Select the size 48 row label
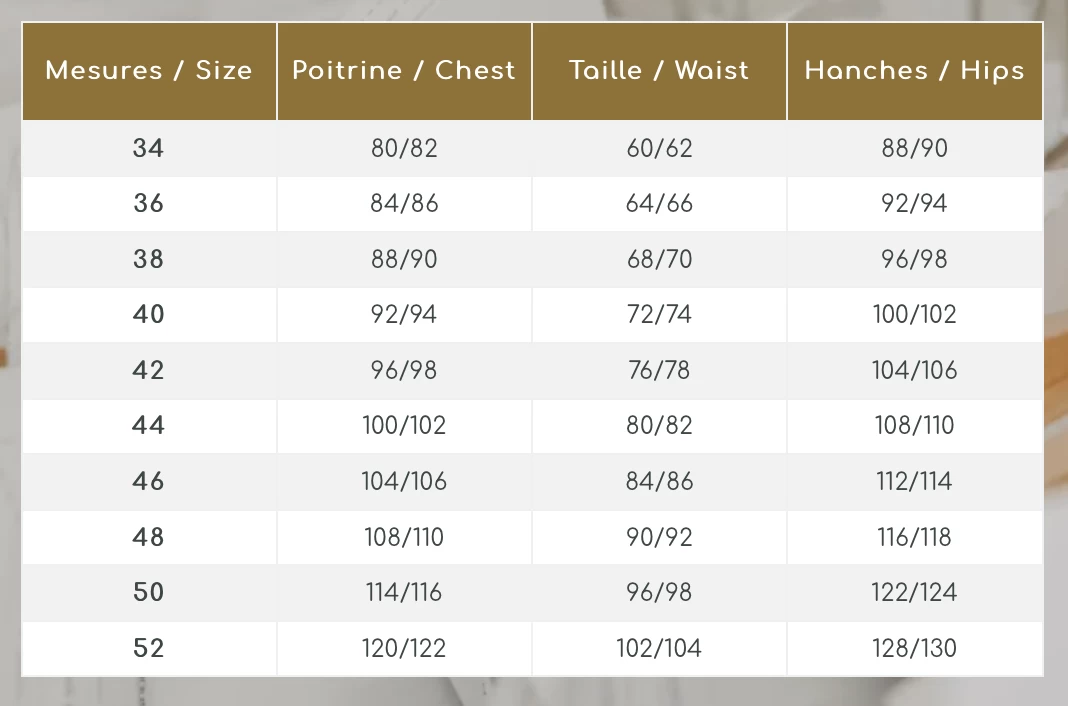Viewport: 1068px width, 706px height. tap(149, 538)
